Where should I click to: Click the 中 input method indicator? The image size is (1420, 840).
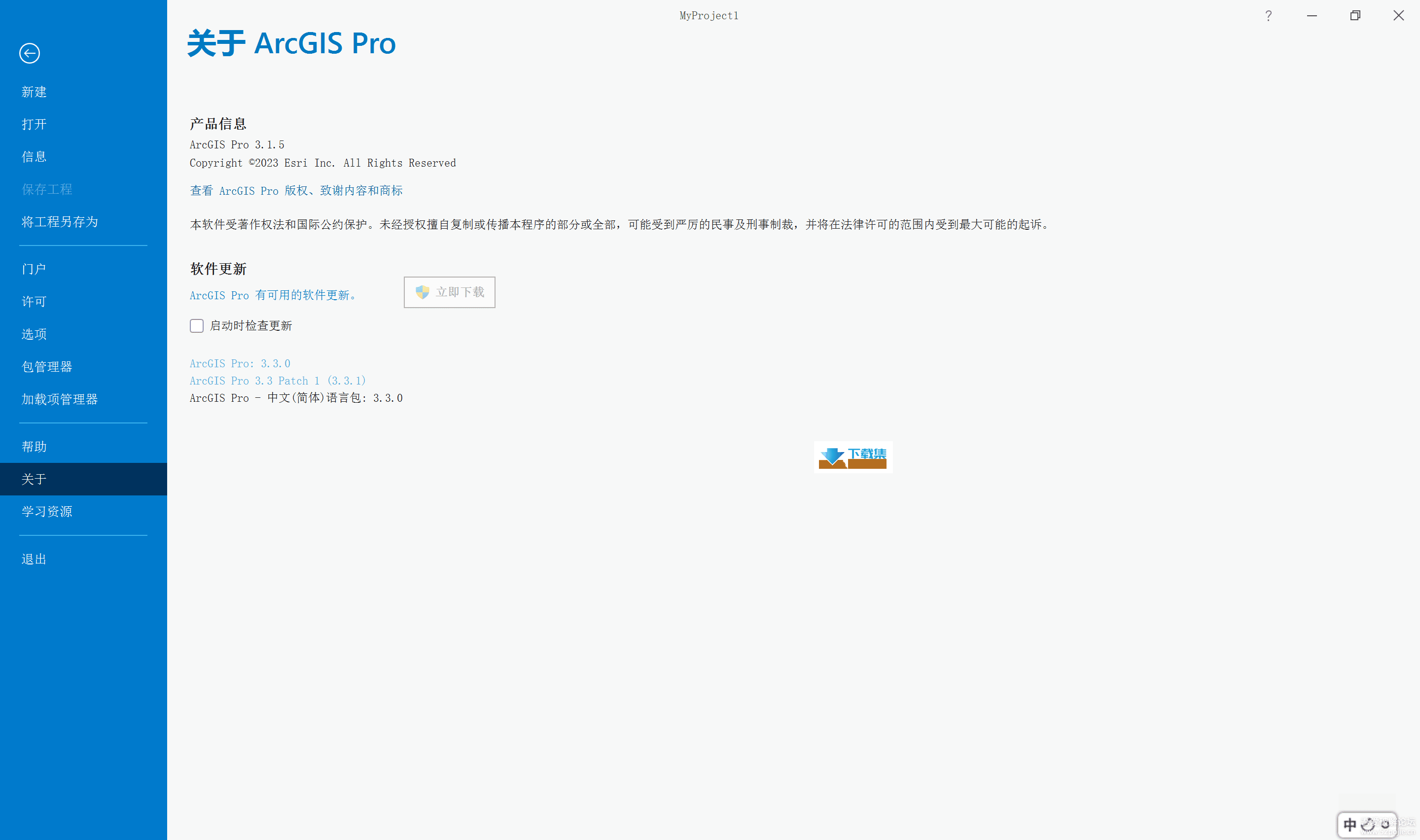[1350, 825]
